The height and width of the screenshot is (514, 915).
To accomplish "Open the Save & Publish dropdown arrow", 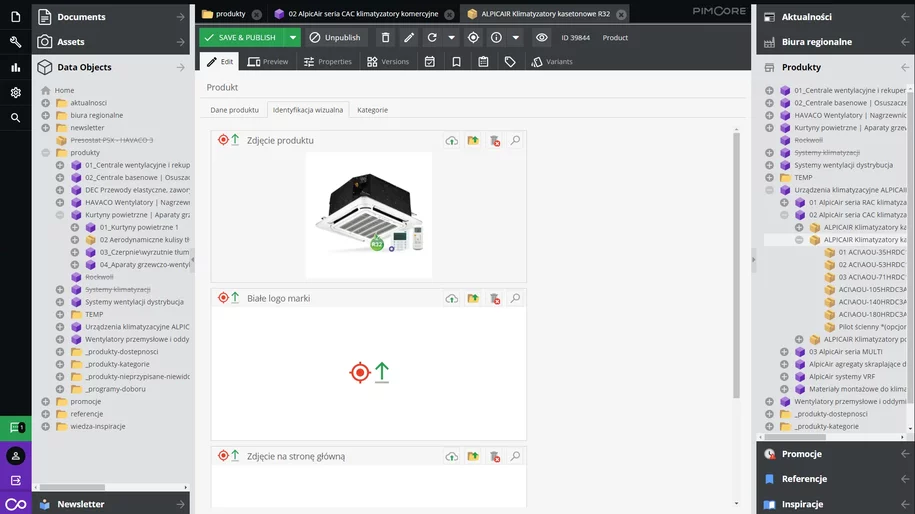I will click(x=292, y=37).
